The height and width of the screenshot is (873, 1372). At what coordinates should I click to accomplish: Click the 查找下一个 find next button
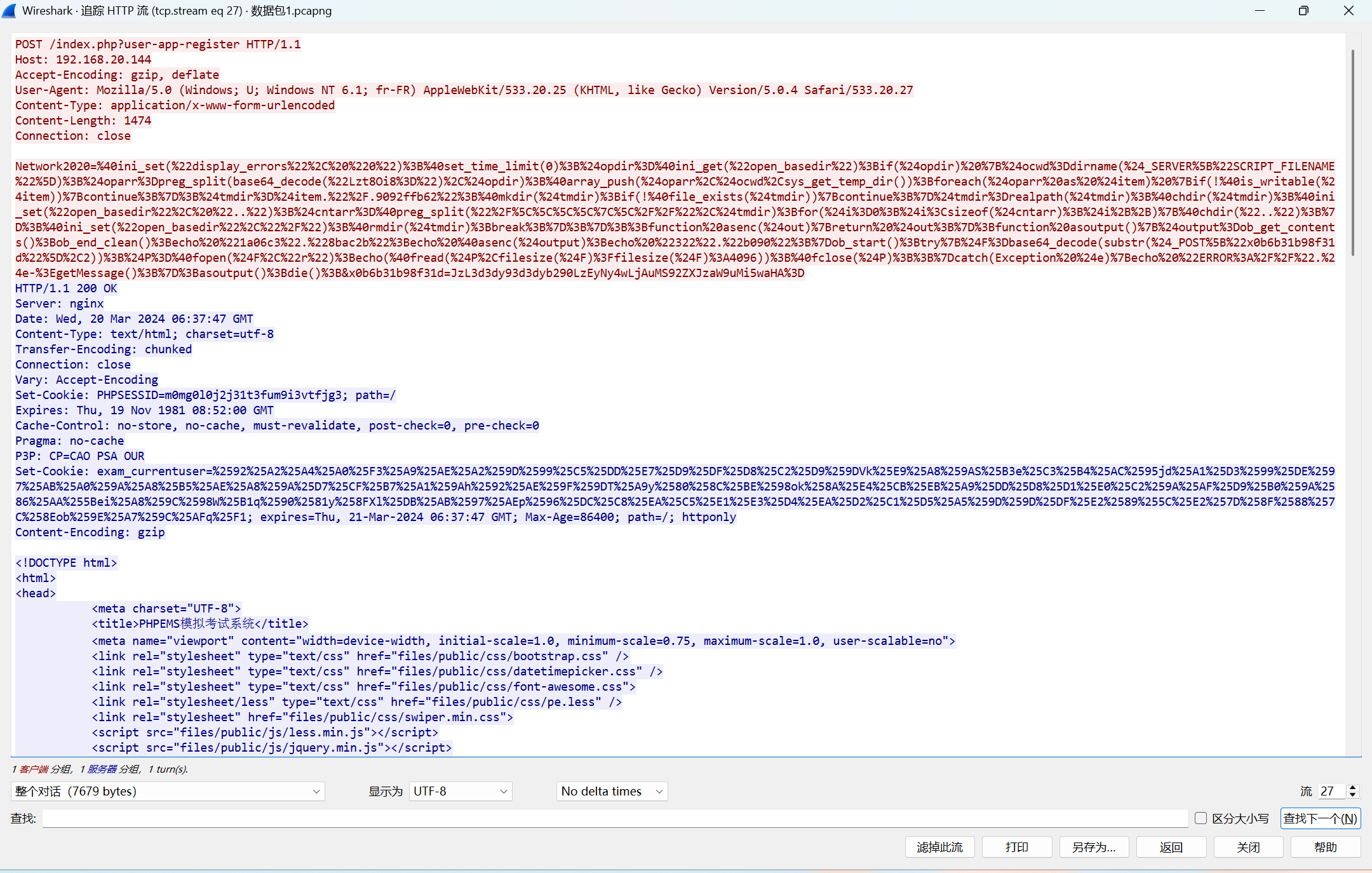(x=1320, y=818)
